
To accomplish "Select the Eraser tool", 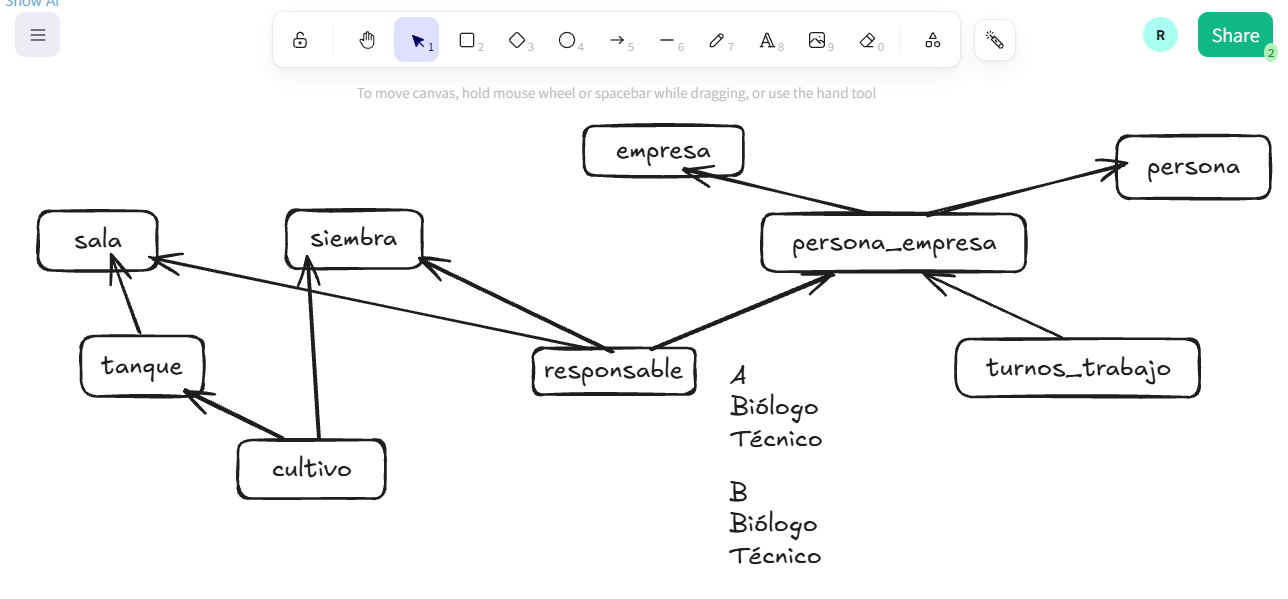I will [867, 40].
